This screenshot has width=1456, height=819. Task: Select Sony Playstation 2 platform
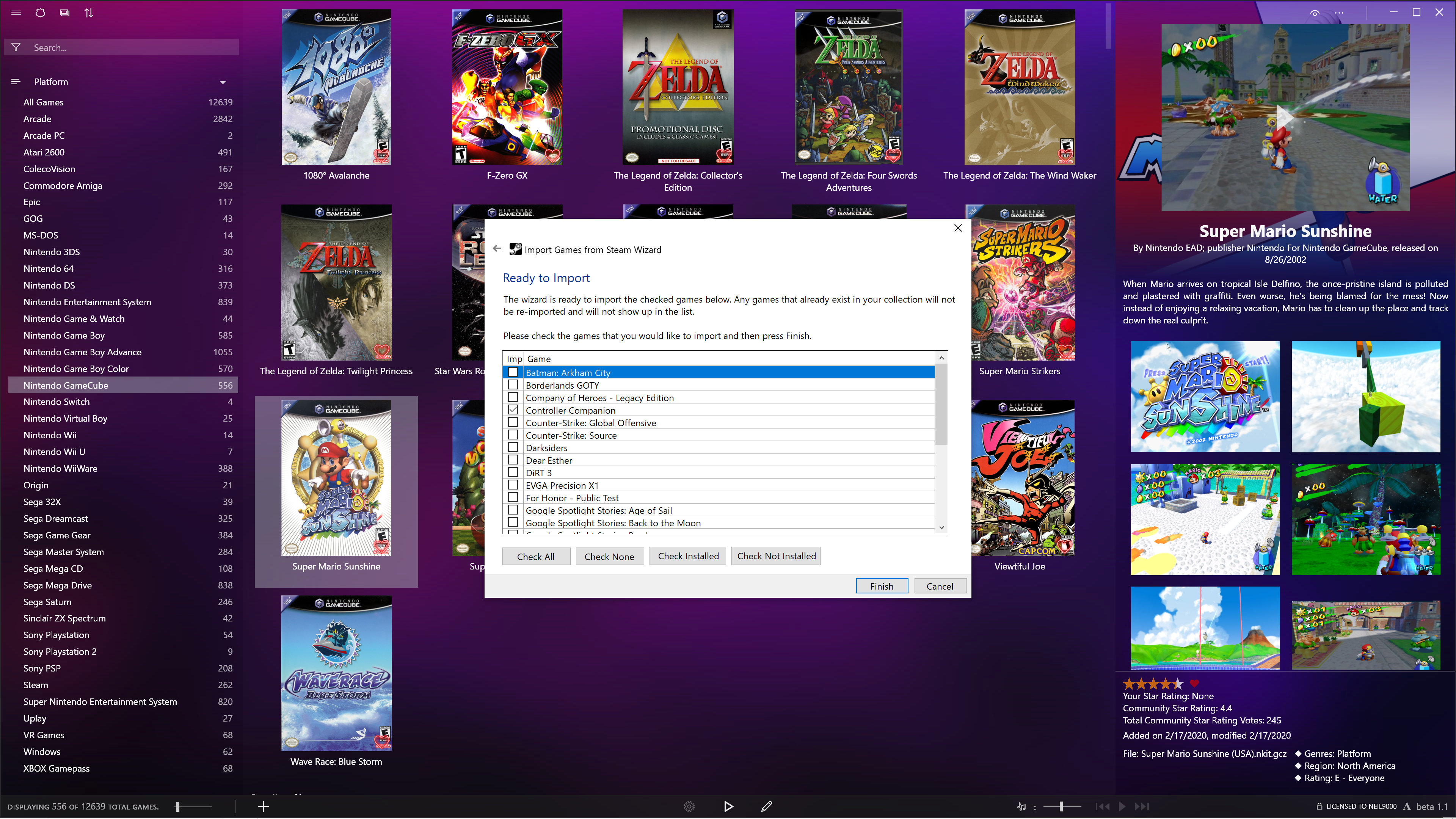pos(123,651)
